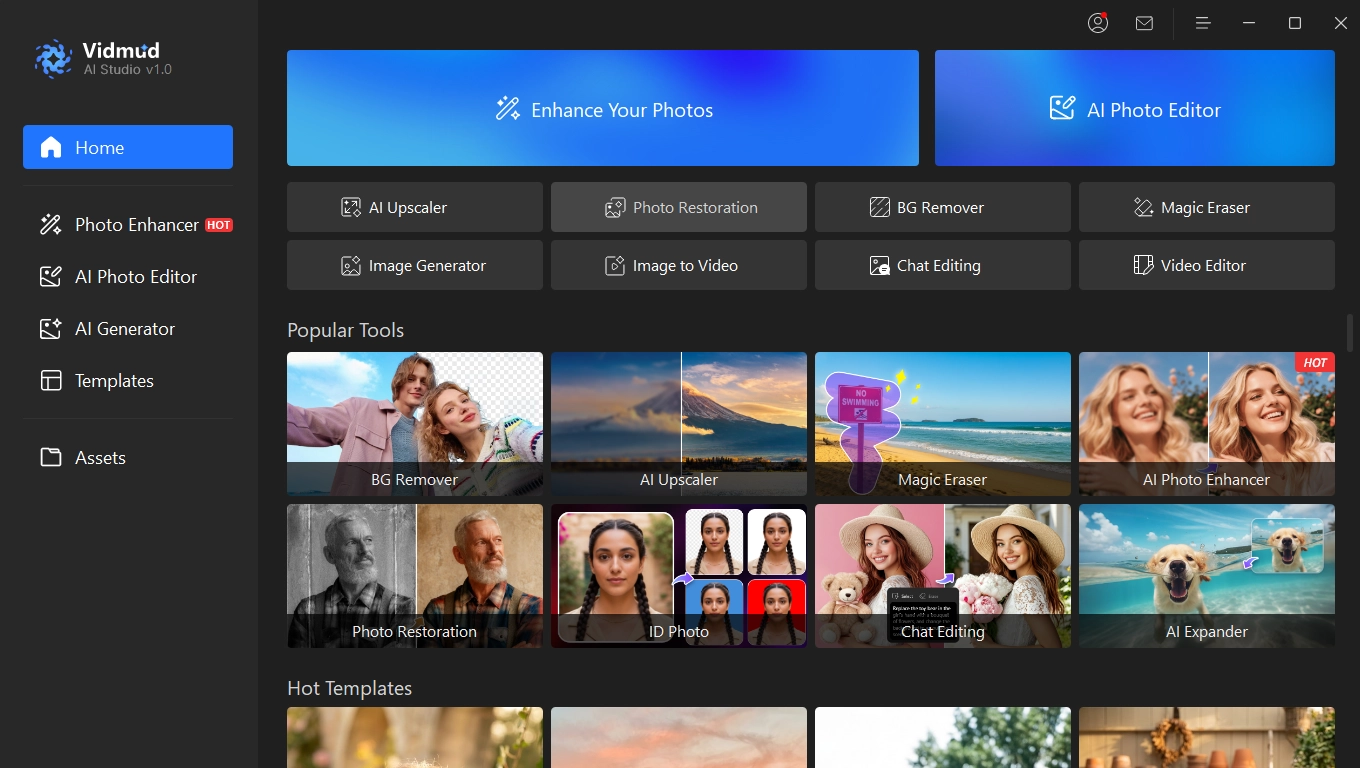Switch to AI Photo Editor sidebar item
This screenshot has width=1360, height=768.
click(x=128, y=277)
